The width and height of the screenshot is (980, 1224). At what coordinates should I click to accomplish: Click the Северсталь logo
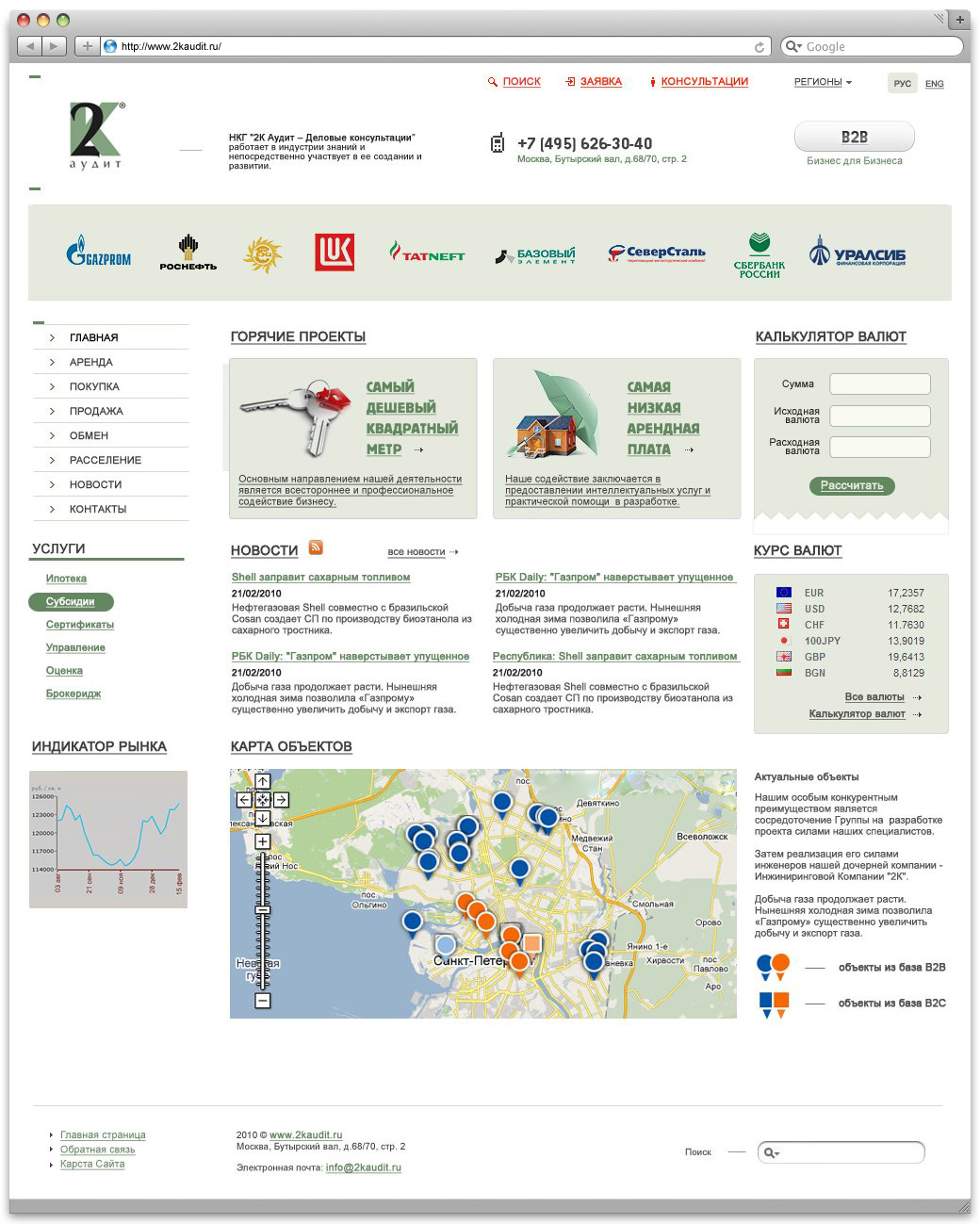[656, 253]
